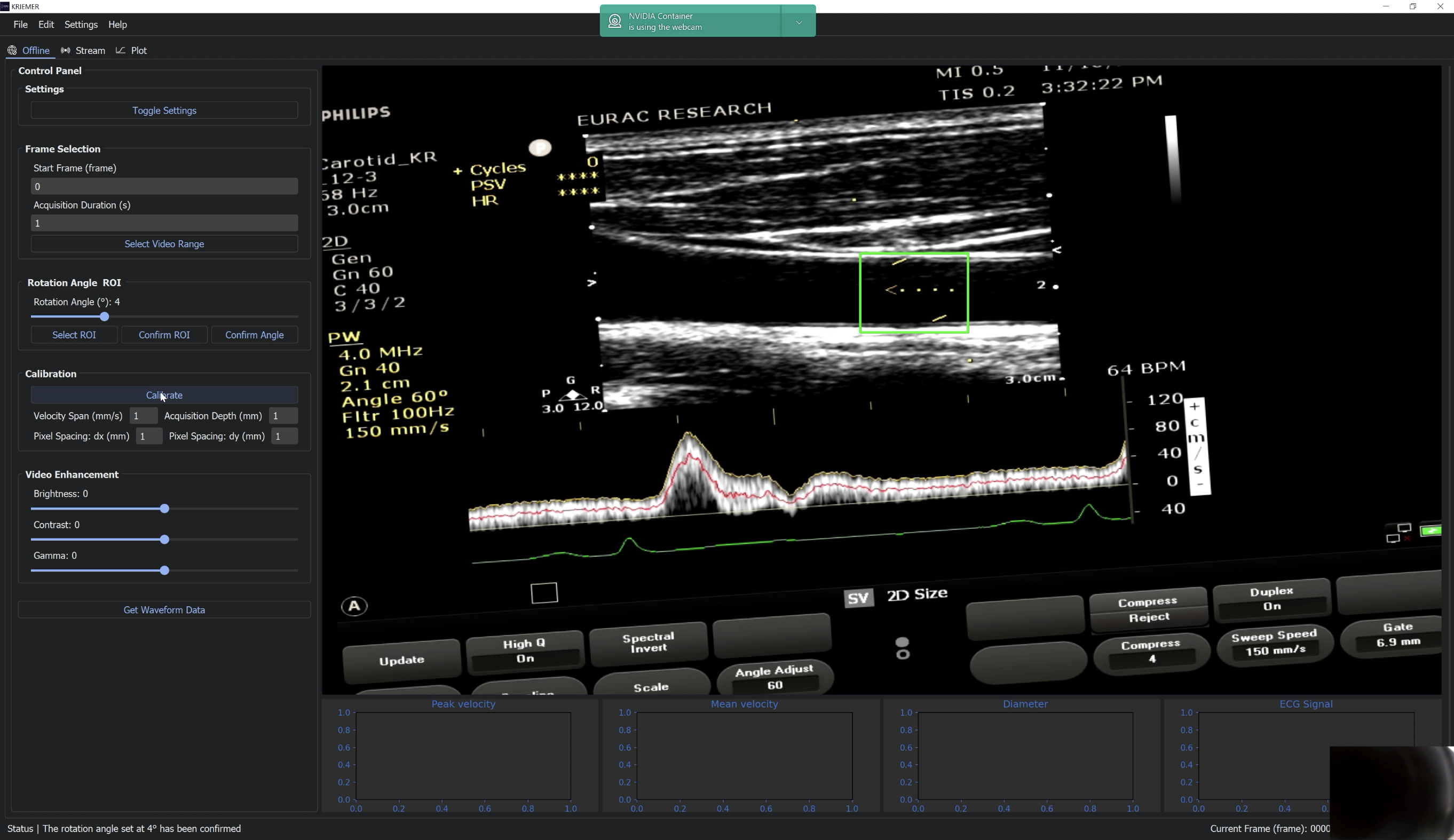Click Get Waveform Data button

coord(164,610)
